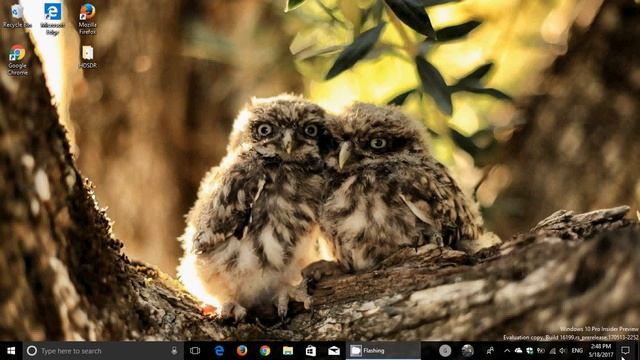The height and width of the screenshot is (360, 640).
Task: Click inside the 'Type here to search' field
Action: 103,351
